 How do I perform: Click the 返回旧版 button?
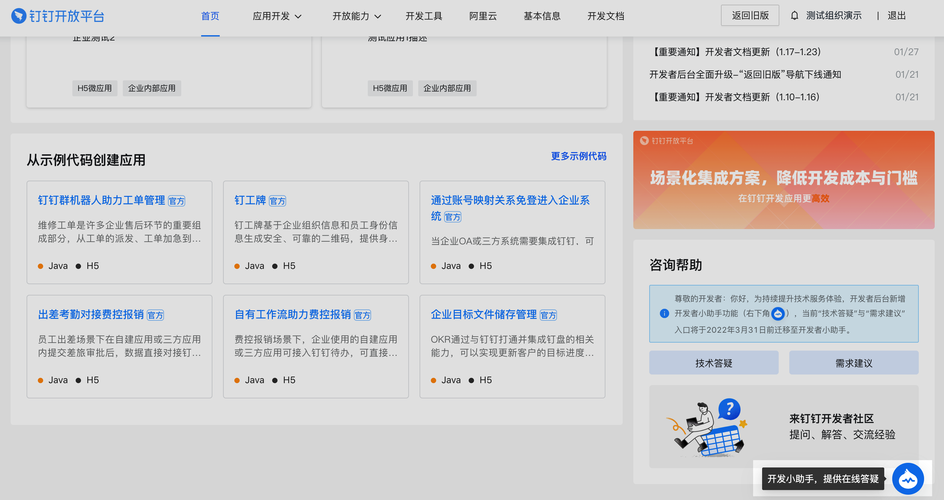[750, 16]
